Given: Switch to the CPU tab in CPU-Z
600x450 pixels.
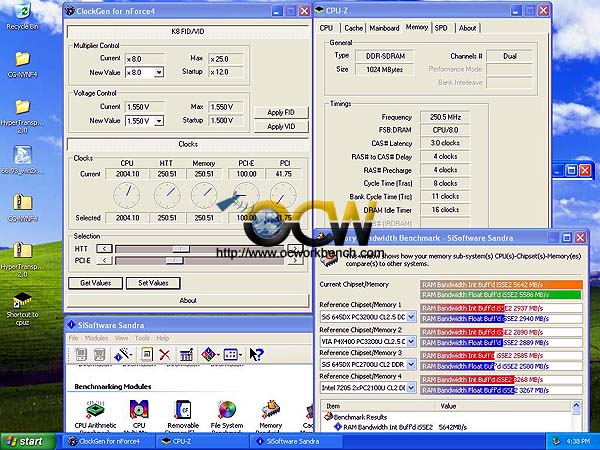Looking at the screenshot, I should click(x=326, y=28).
